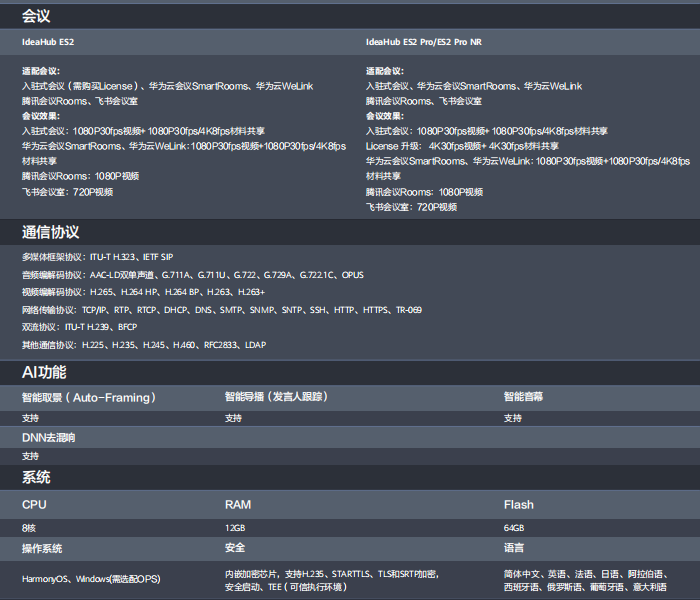Click the 智能音幕 label

point(523,397)
